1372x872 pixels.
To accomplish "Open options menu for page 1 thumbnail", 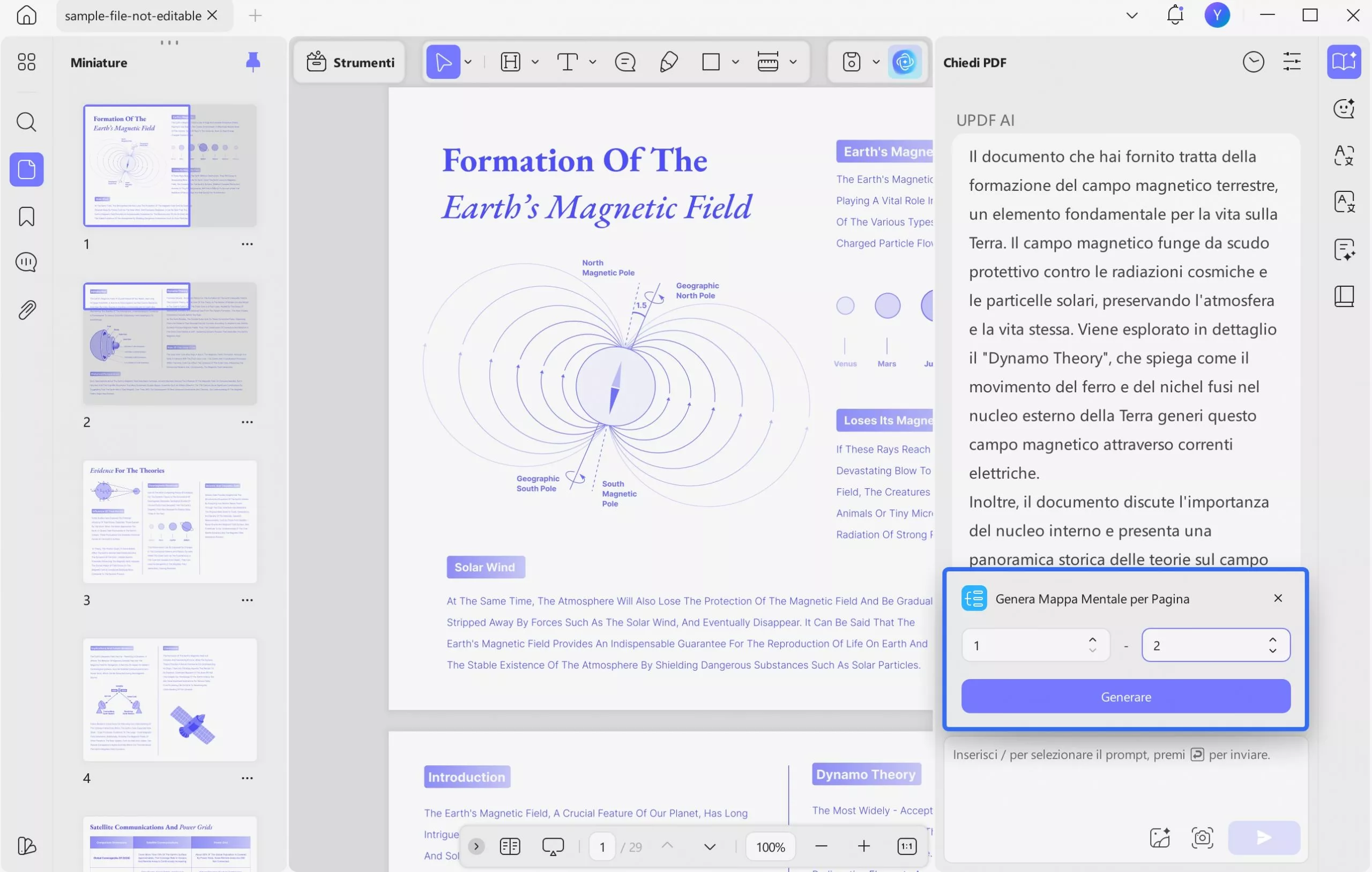I will [x=247, y=244].
